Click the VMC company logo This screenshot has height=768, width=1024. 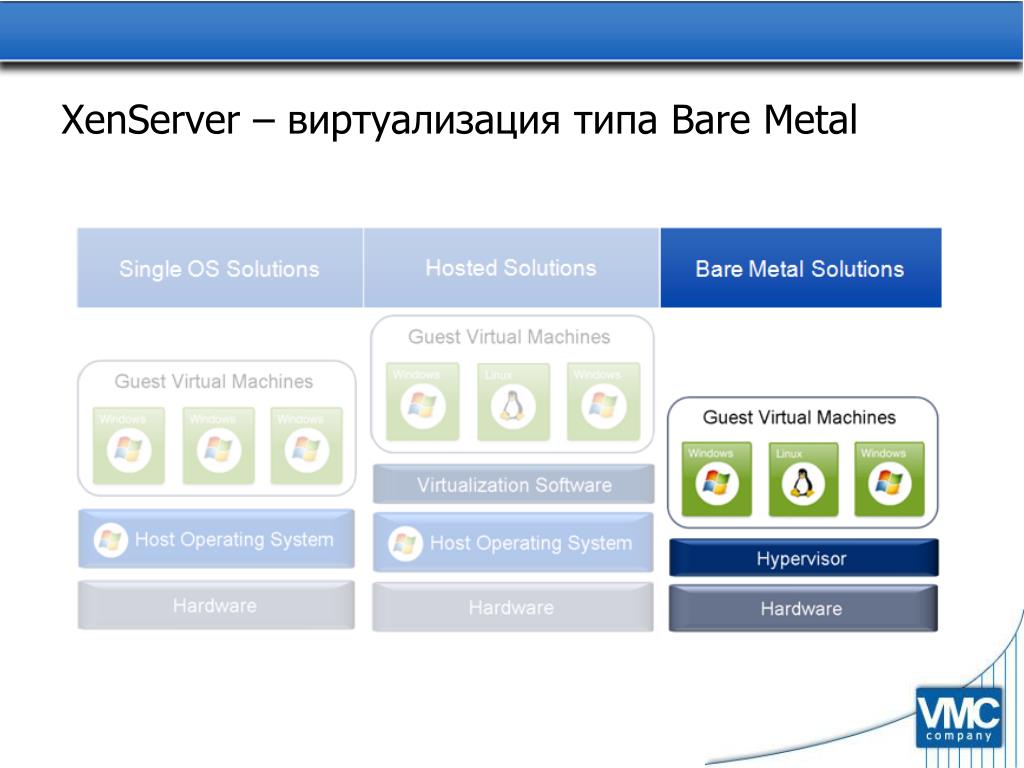point(959,718)
